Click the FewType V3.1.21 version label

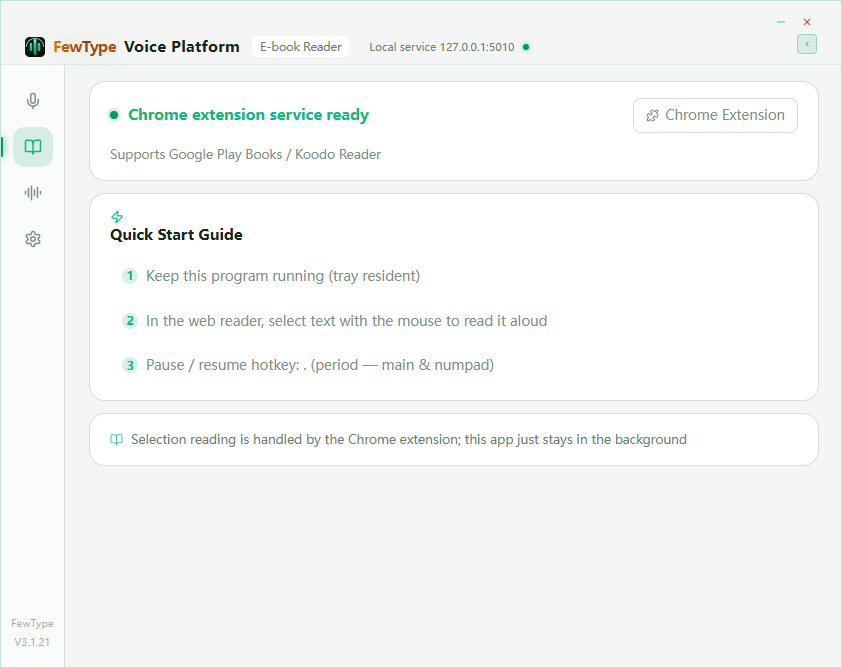32,633
